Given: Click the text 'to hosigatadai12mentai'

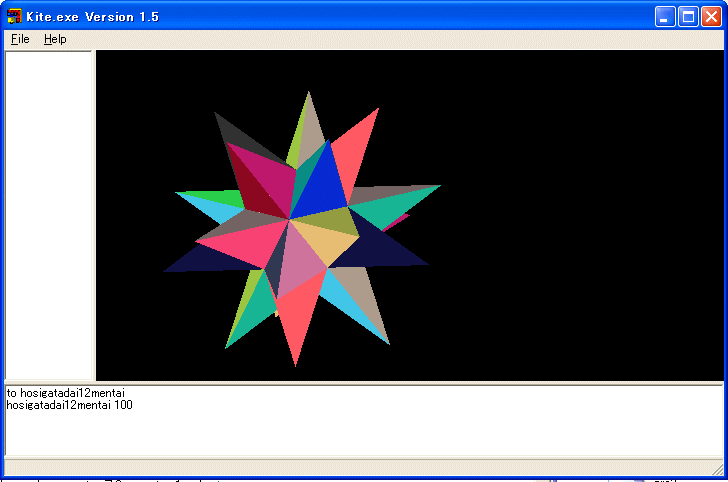Looking at the screenshot, I should (x=65, y=393).
